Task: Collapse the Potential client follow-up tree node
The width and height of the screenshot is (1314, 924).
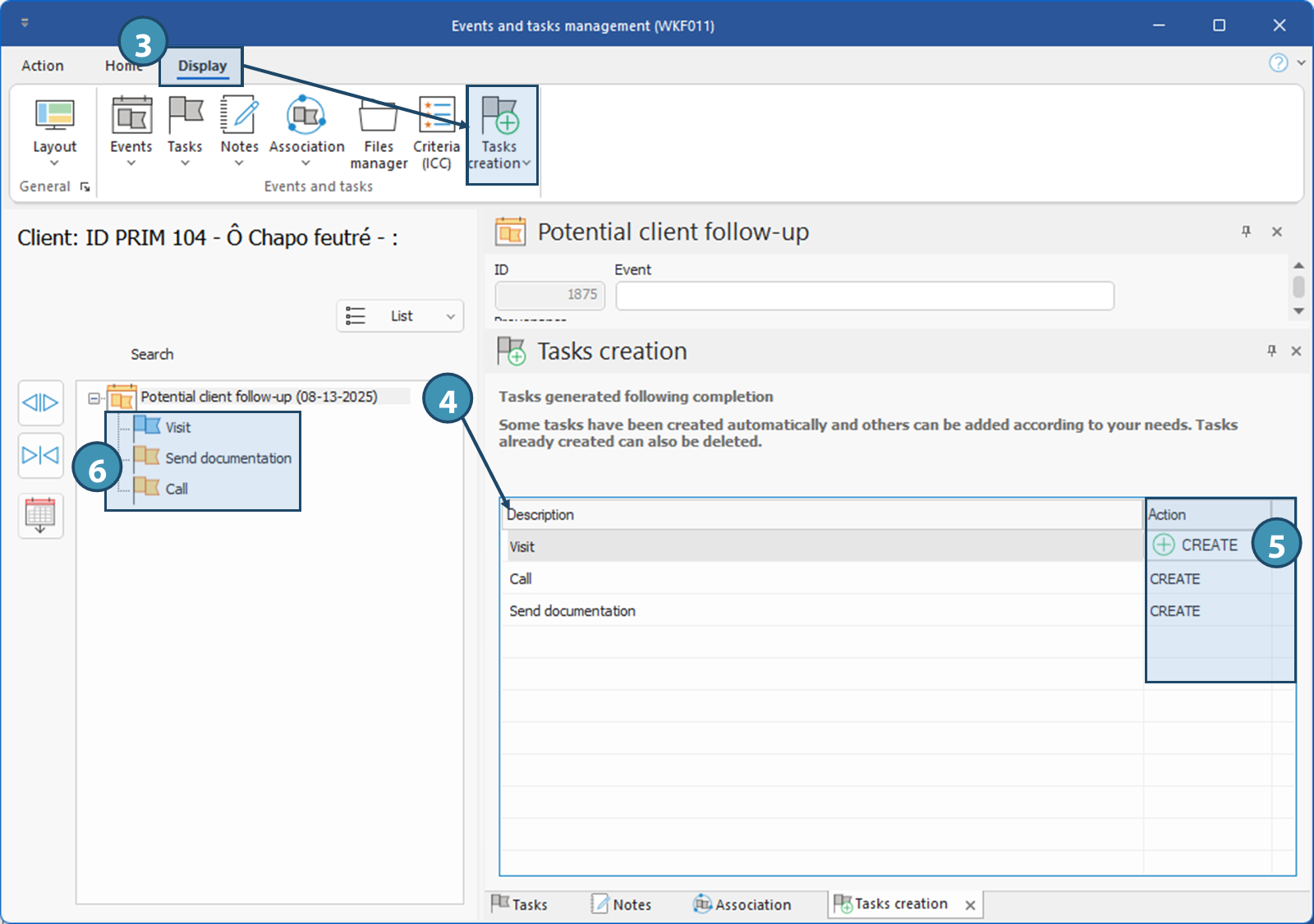Action: point(94,398)
